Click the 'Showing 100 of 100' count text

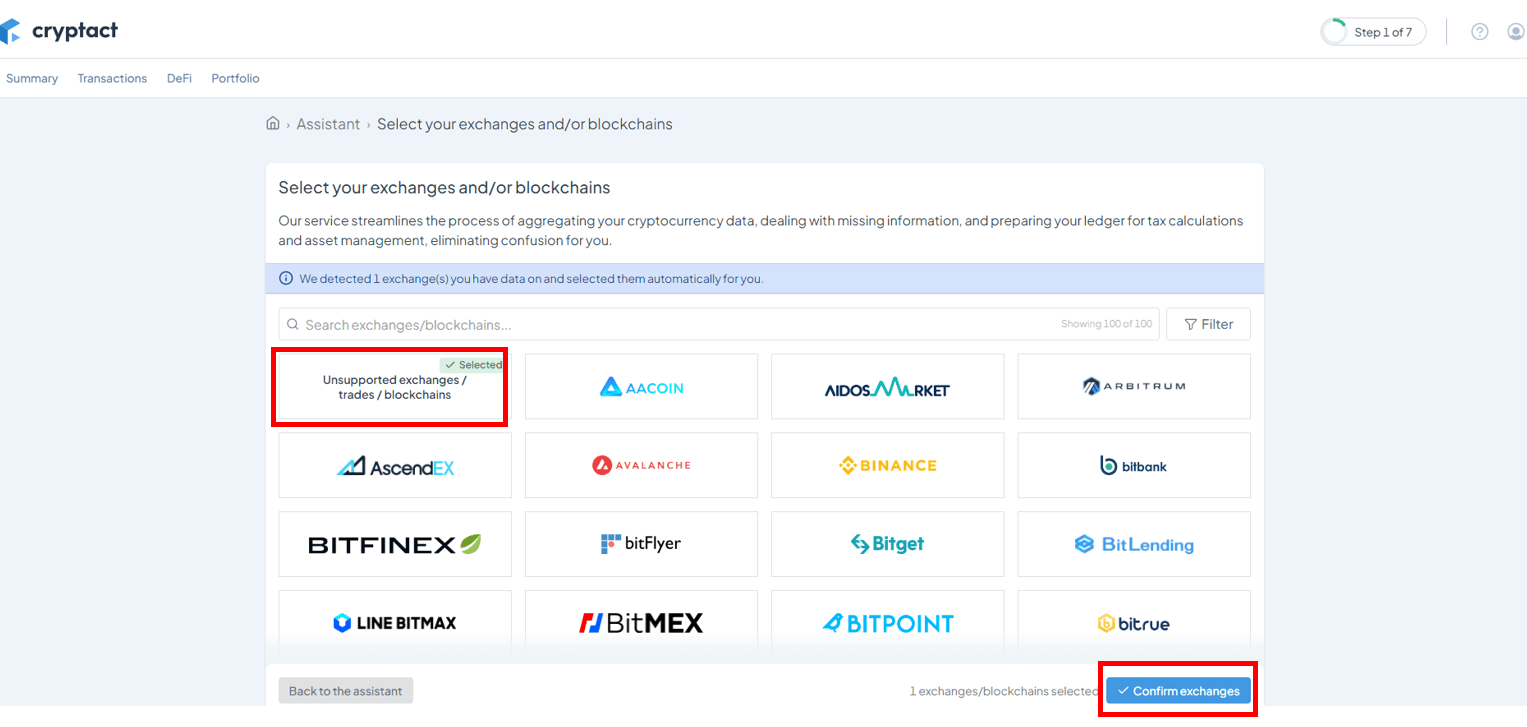pos(1106,324)
